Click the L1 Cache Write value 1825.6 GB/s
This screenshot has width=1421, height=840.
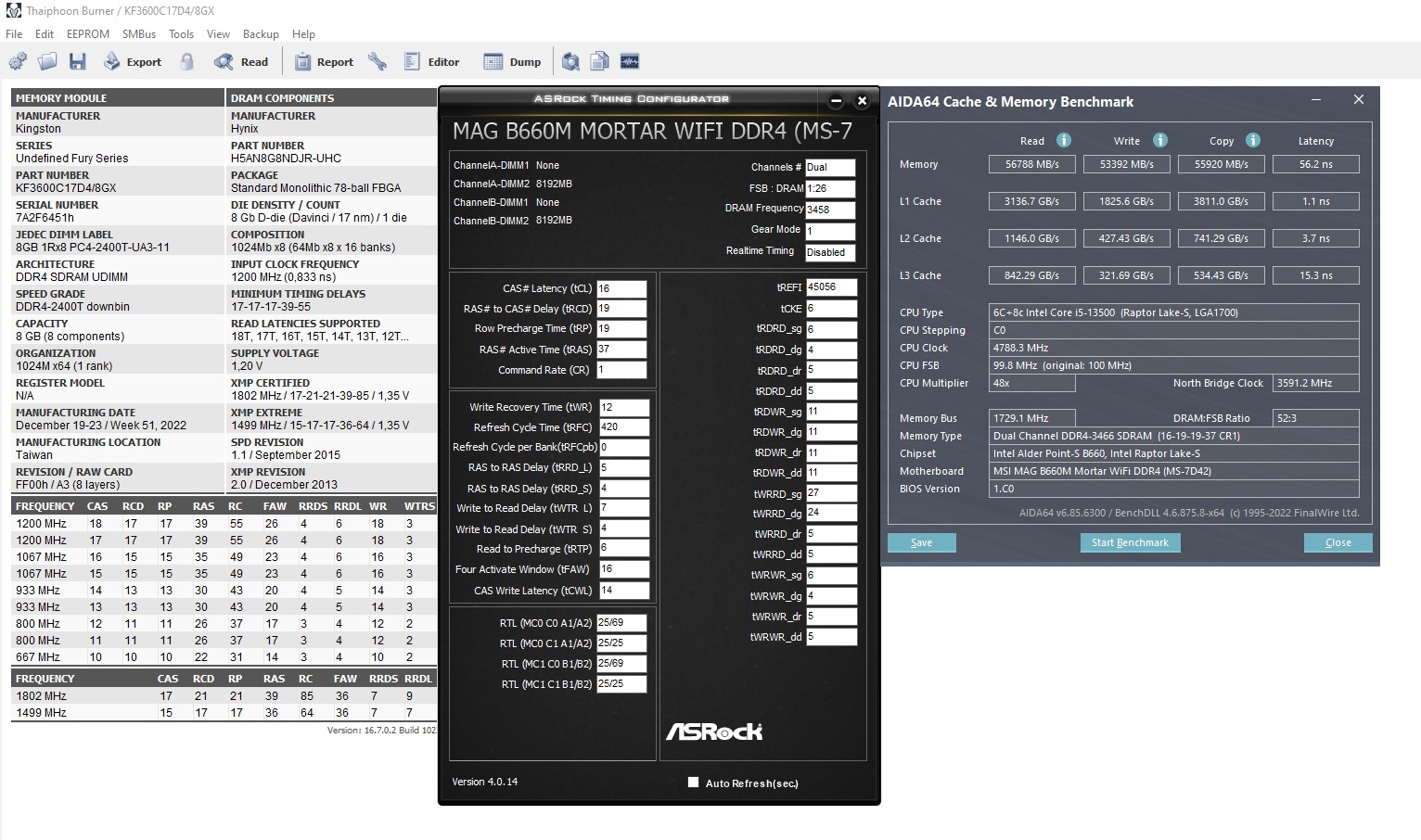pos(1127,201)
